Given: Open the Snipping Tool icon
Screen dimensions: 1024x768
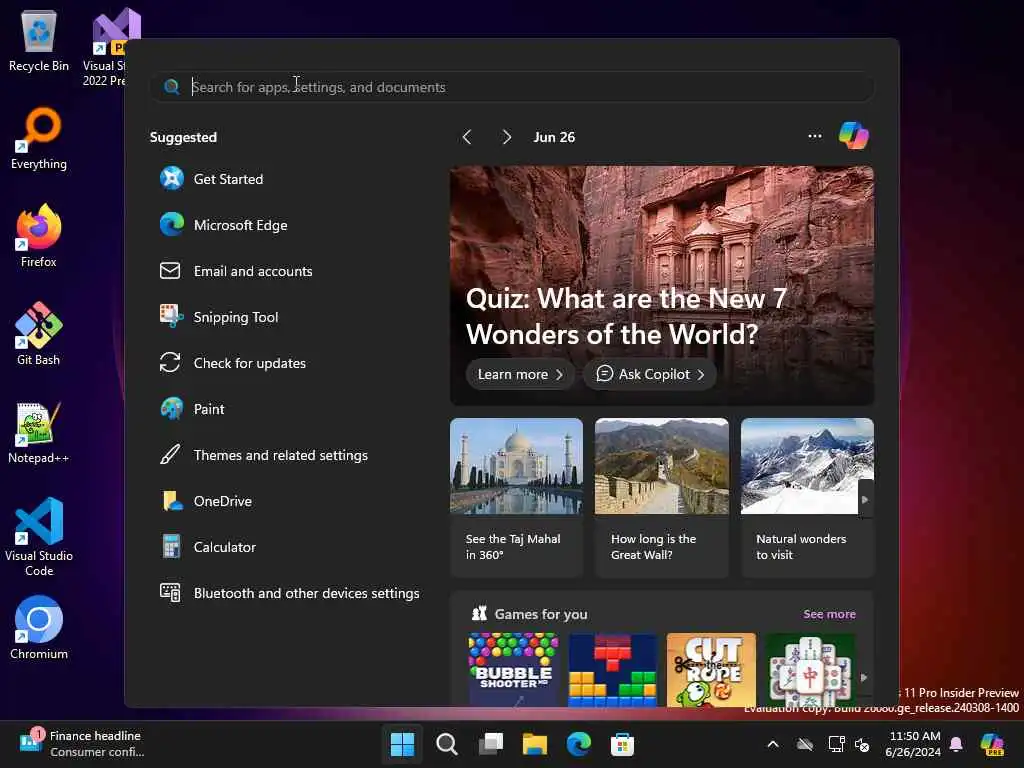Looking at the screenshot, I should pos(172,316).
